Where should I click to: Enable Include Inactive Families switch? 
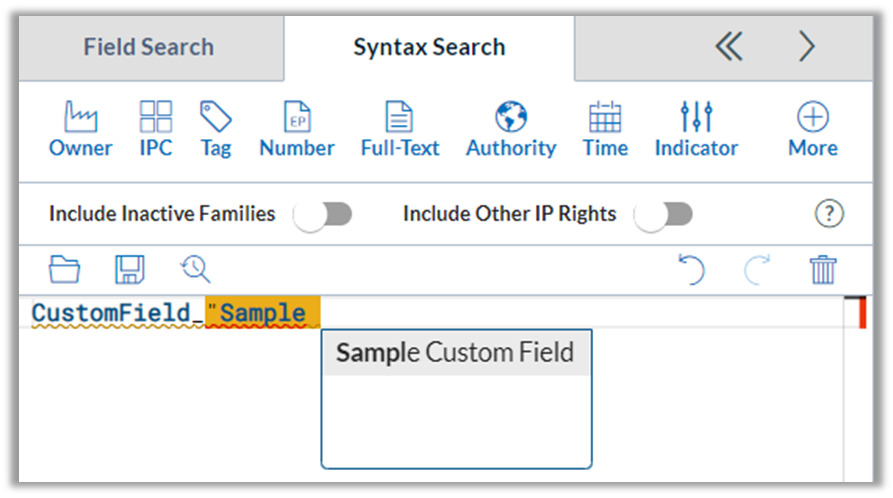(322, 214)
